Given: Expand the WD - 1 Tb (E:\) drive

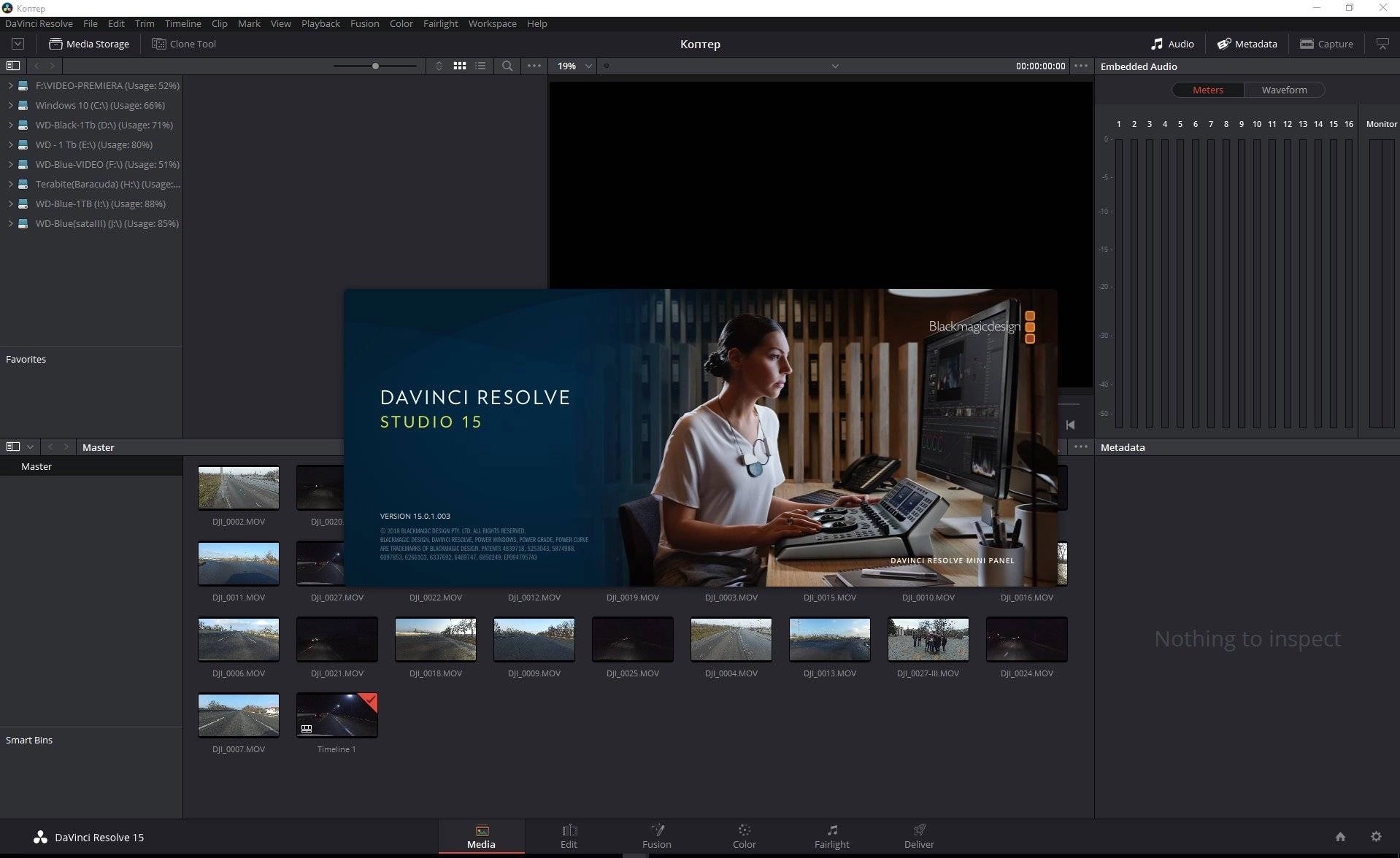Looking at the screenshot, I should click(10, 144).
